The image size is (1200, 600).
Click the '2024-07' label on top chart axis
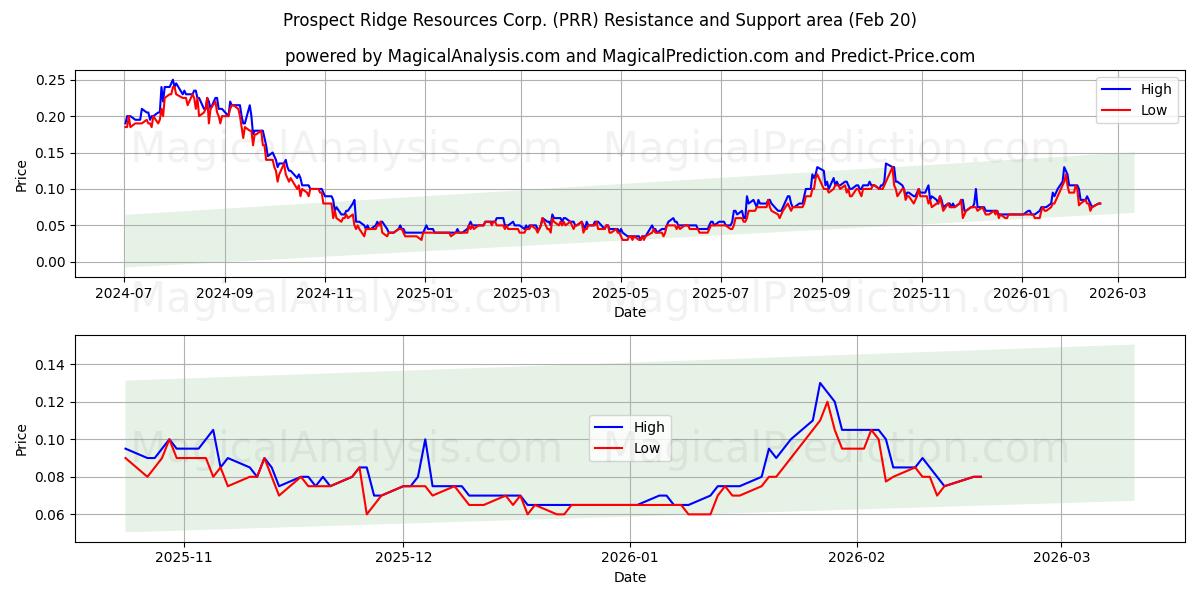tap(124, 295)
